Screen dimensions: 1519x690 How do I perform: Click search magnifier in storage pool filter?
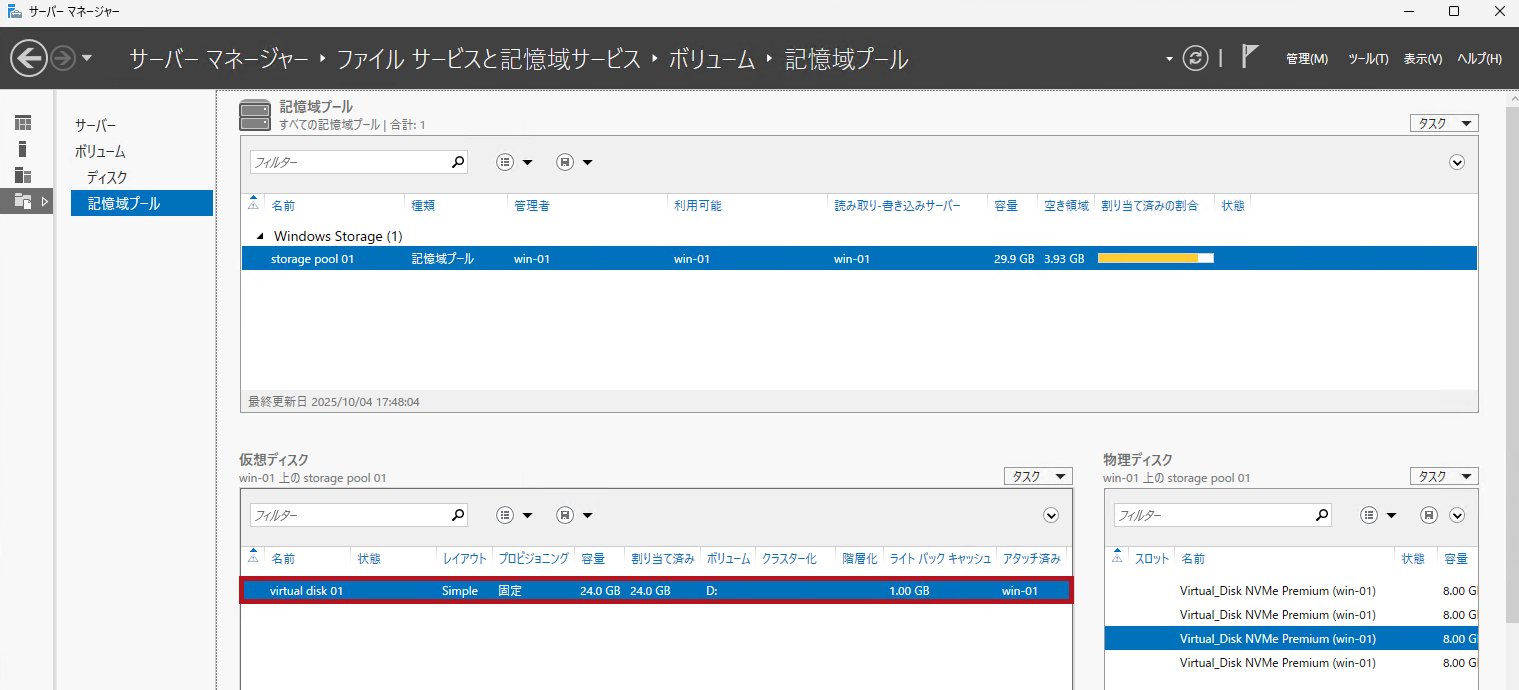click(x=458, y=162)
